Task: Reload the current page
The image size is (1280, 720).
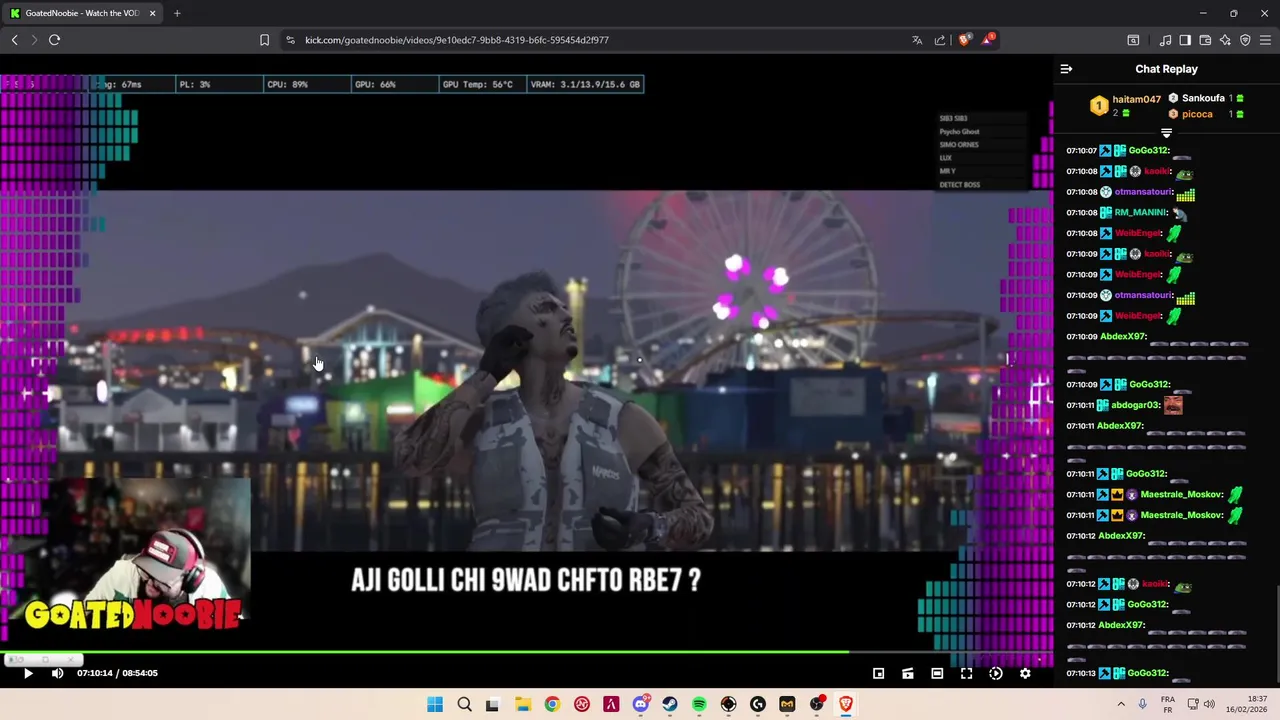Action: point(54,40)
